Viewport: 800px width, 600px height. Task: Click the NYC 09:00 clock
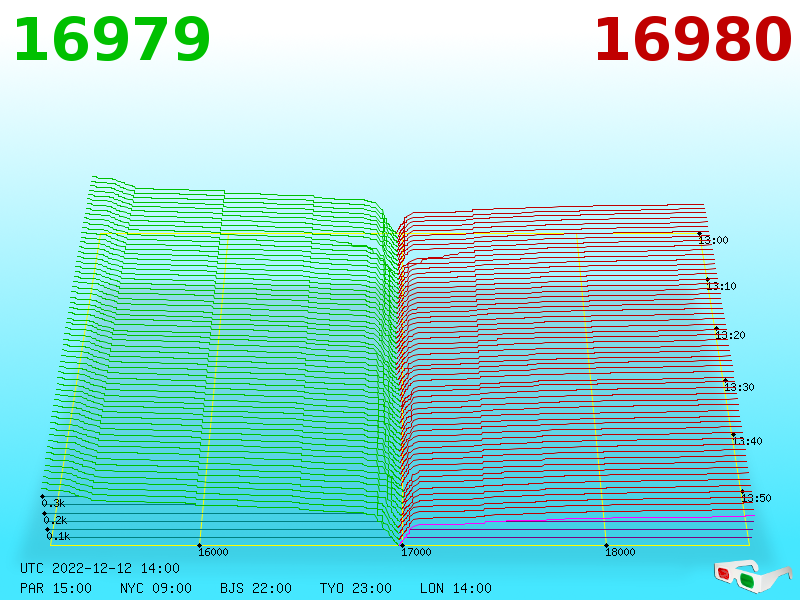[x=156, y=588]
